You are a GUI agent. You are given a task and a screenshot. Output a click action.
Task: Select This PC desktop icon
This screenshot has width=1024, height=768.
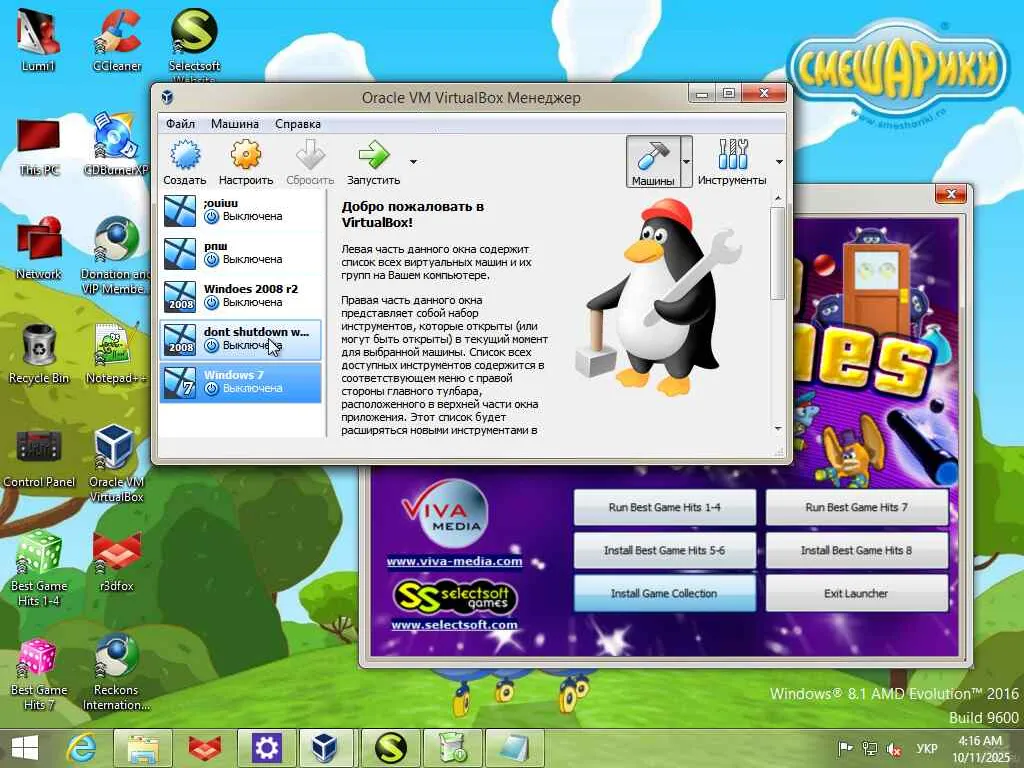pyautogui.click(x=39, y=146)
